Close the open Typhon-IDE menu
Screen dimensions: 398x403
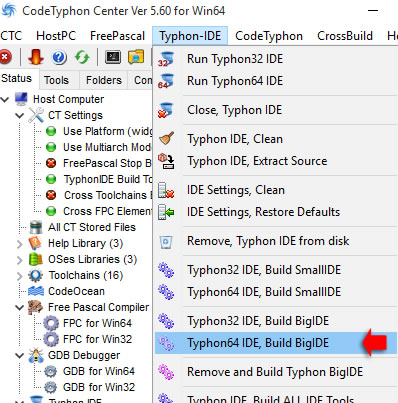click(x=190, y=36)
